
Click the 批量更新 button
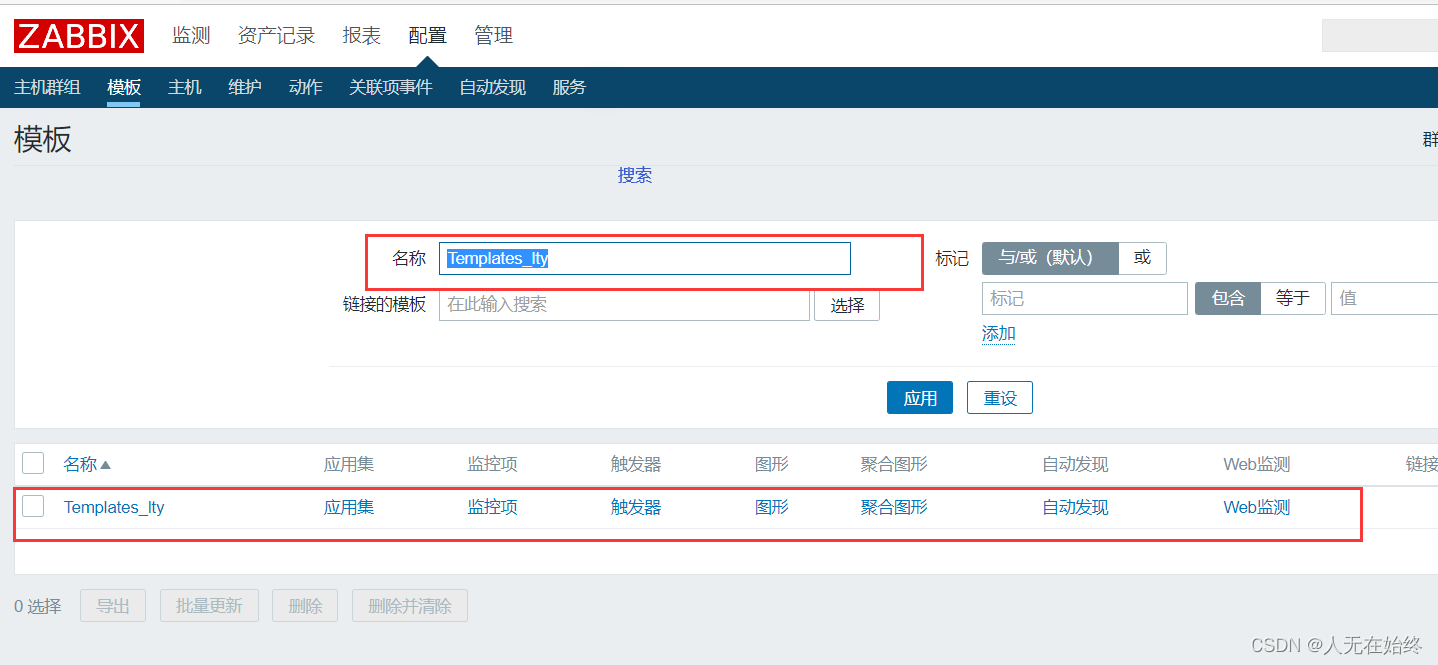coord(209,606)
